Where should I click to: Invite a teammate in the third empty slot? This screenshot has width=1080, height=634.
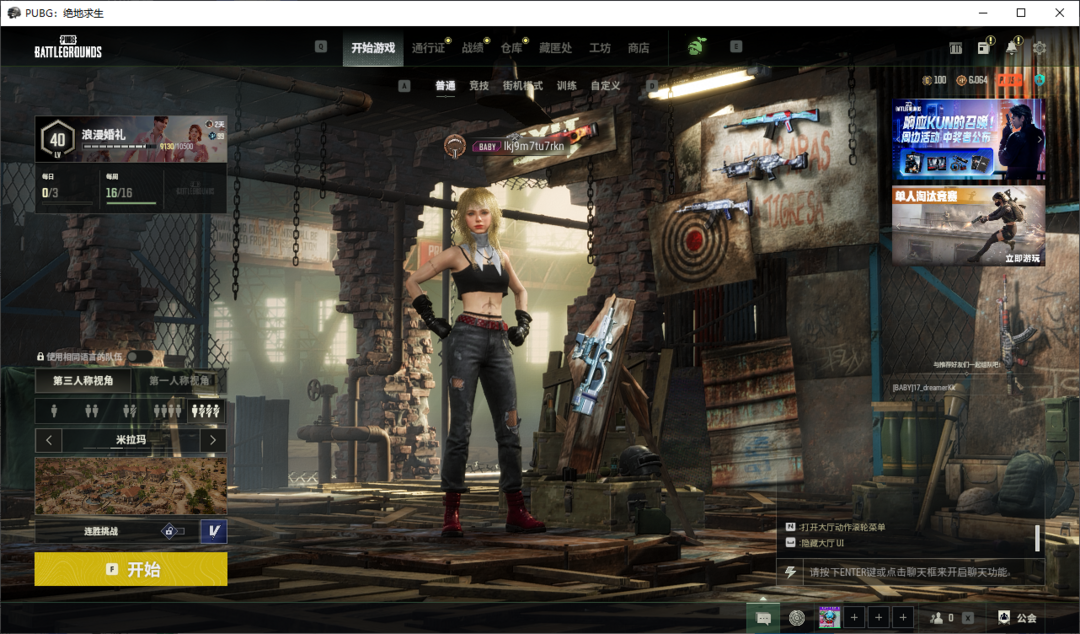click(x=903, y=617)
